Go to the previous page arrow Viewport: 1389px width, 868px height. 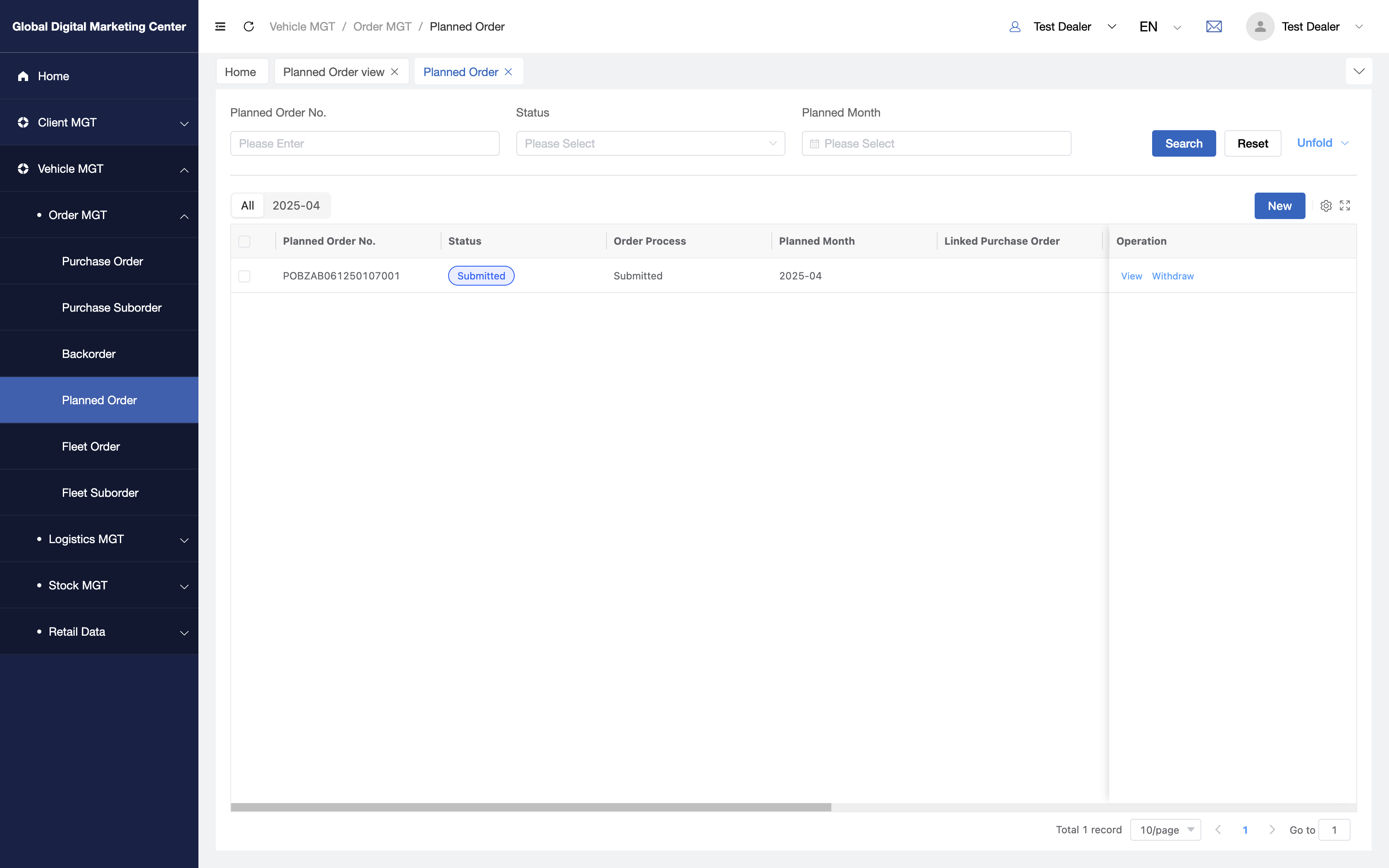[1218, 830]
